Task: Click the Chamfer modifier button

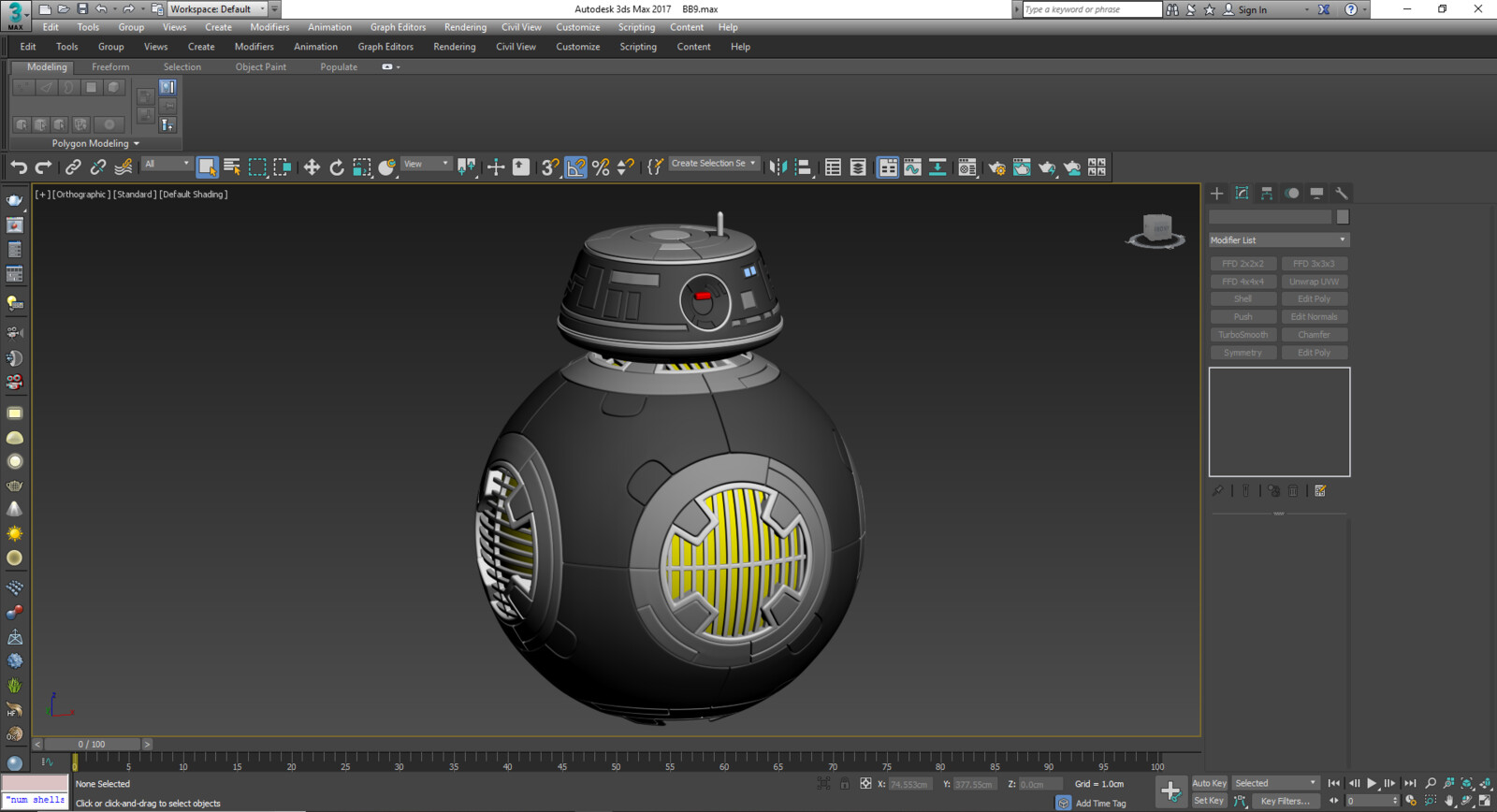Action: pyautogui.click(x=1315, y=335)
